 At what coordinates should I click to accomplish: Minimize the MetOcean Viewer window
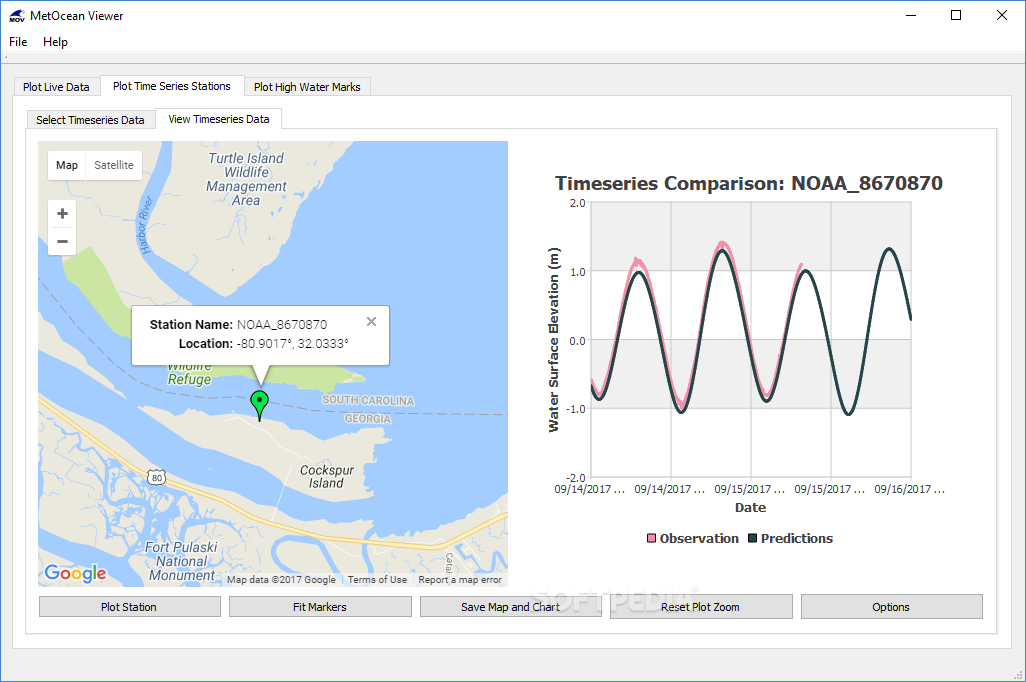coord(911,15)
